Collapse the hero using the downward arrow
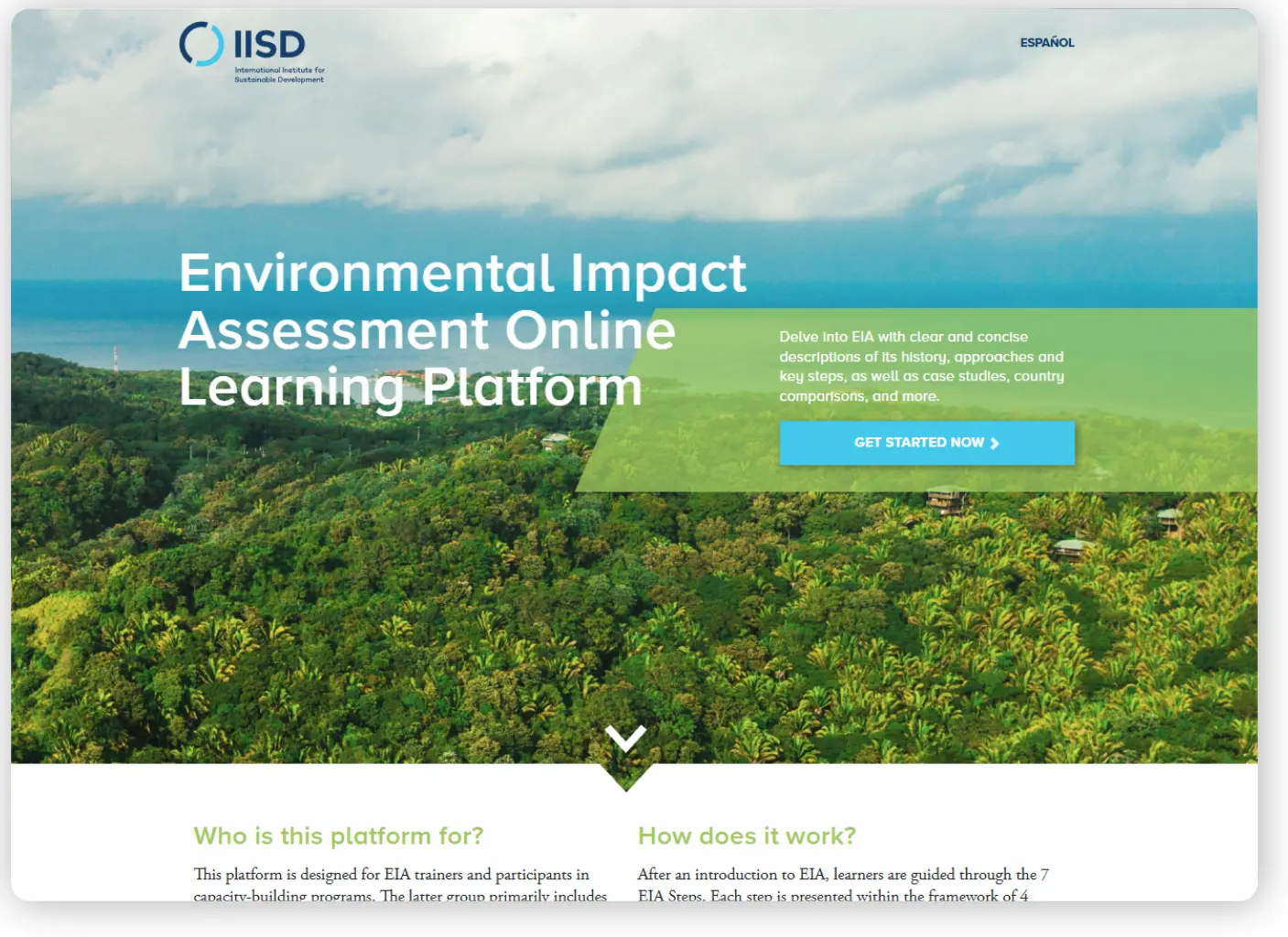 click(626, 739)
